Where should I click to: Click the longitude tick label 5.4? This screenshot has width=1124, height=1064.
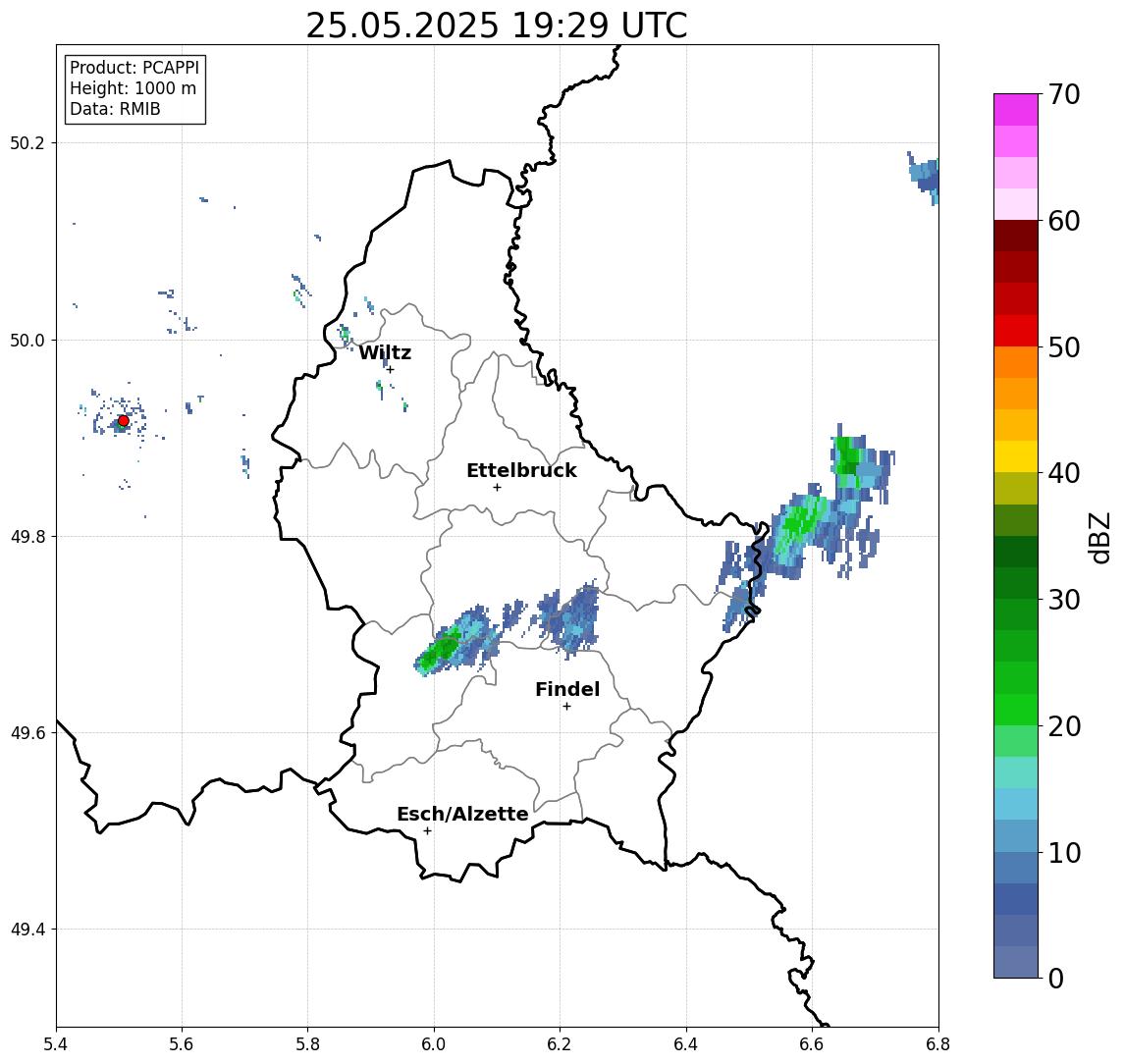point(56,1044)
